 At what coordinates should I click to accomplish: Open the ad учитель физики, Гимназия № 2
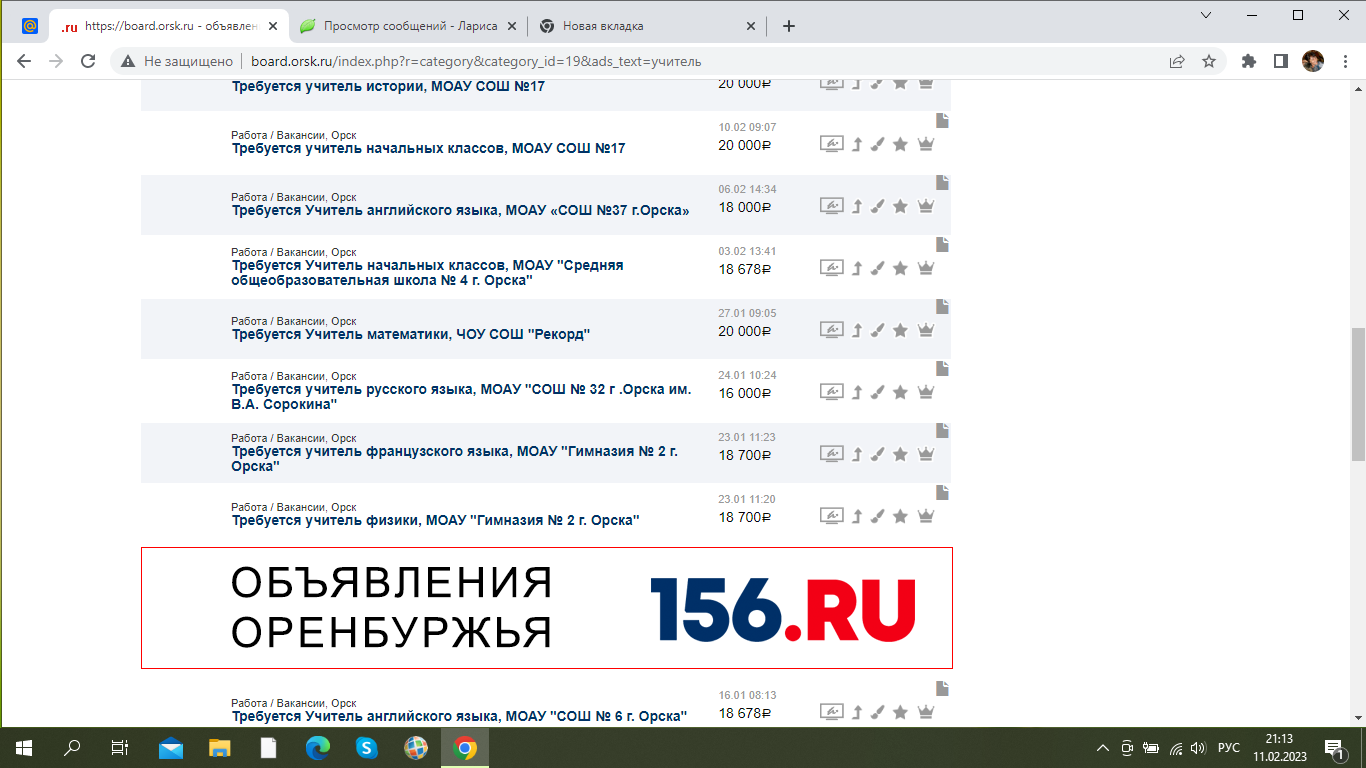436,520
